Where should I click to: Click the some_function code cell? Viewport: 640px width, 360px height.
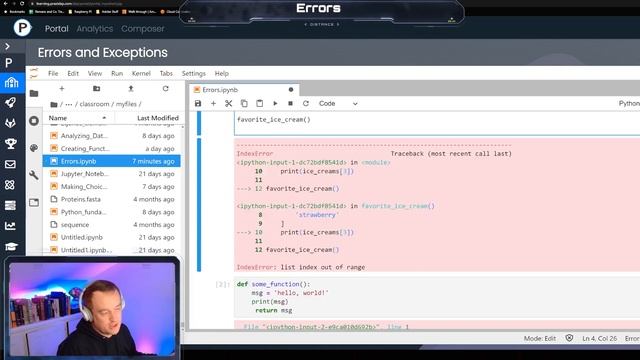tap(437, 297)
